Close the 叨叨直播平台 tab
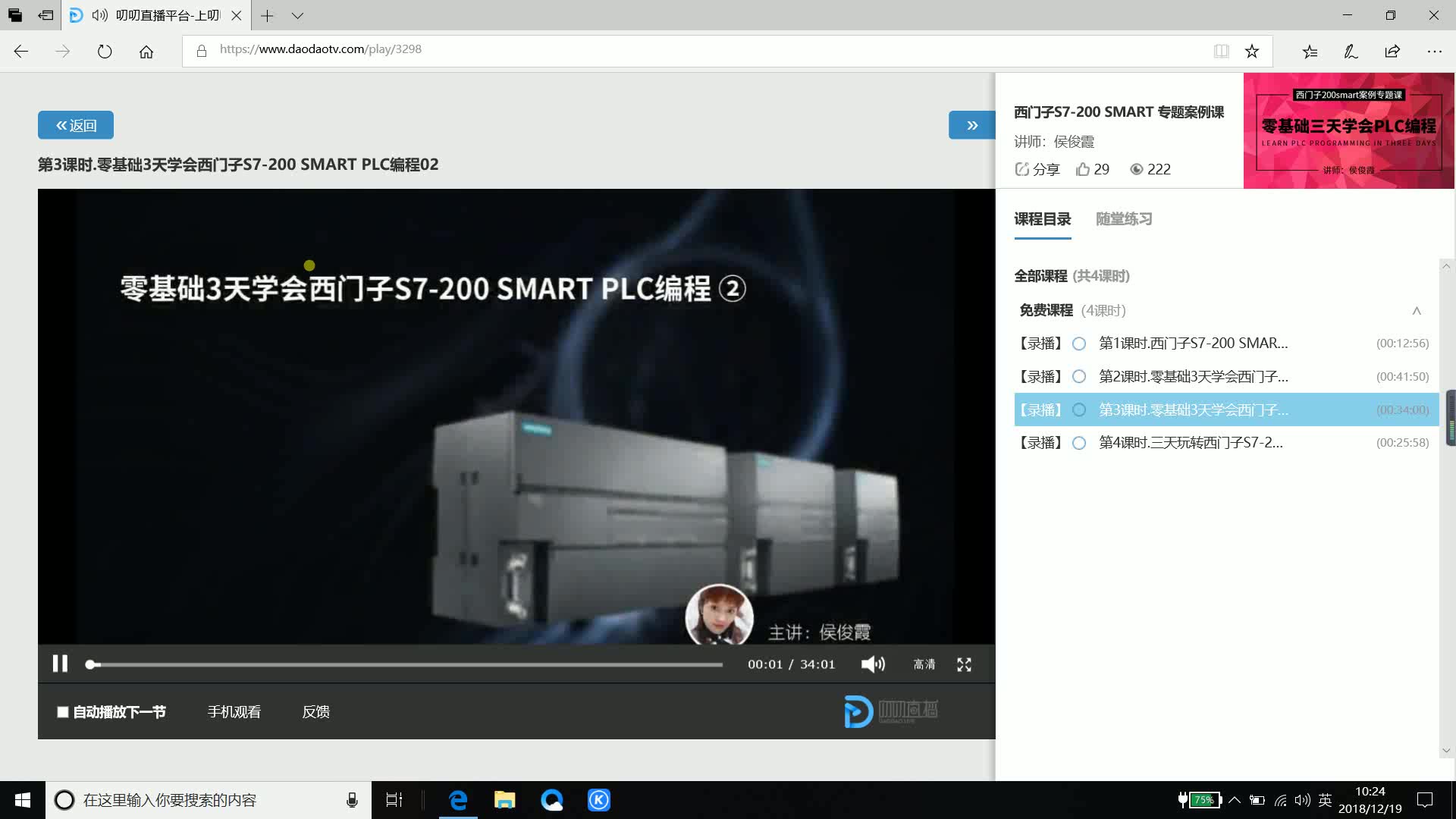This screenshot has height=819, width=1456. click(x=237, y=15)
